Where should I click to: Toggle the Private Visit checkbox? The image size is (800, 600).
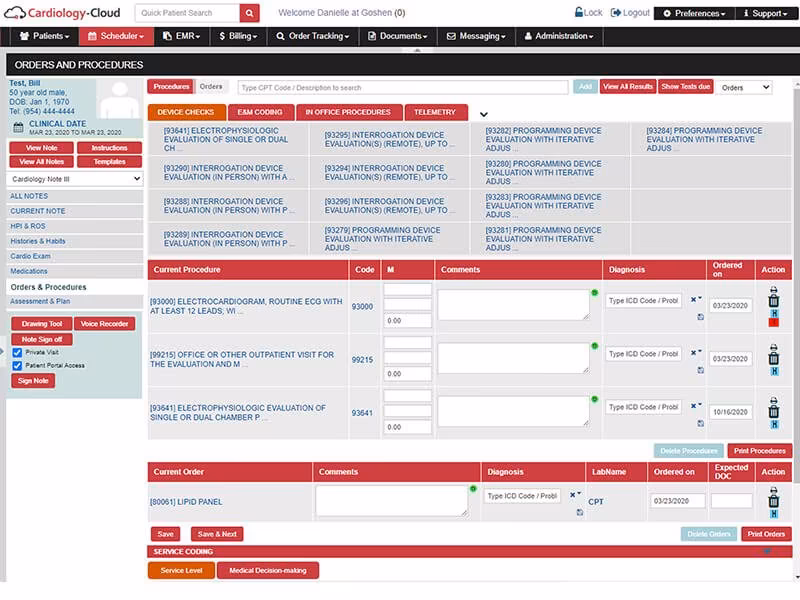coord(17,353)
